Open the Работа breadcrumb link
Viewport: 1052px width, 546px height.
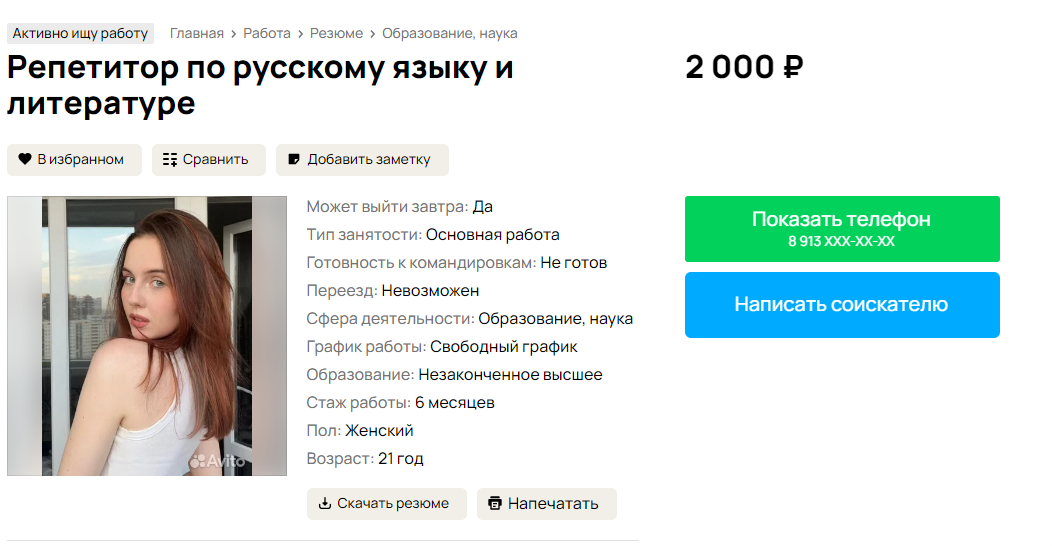267,33
